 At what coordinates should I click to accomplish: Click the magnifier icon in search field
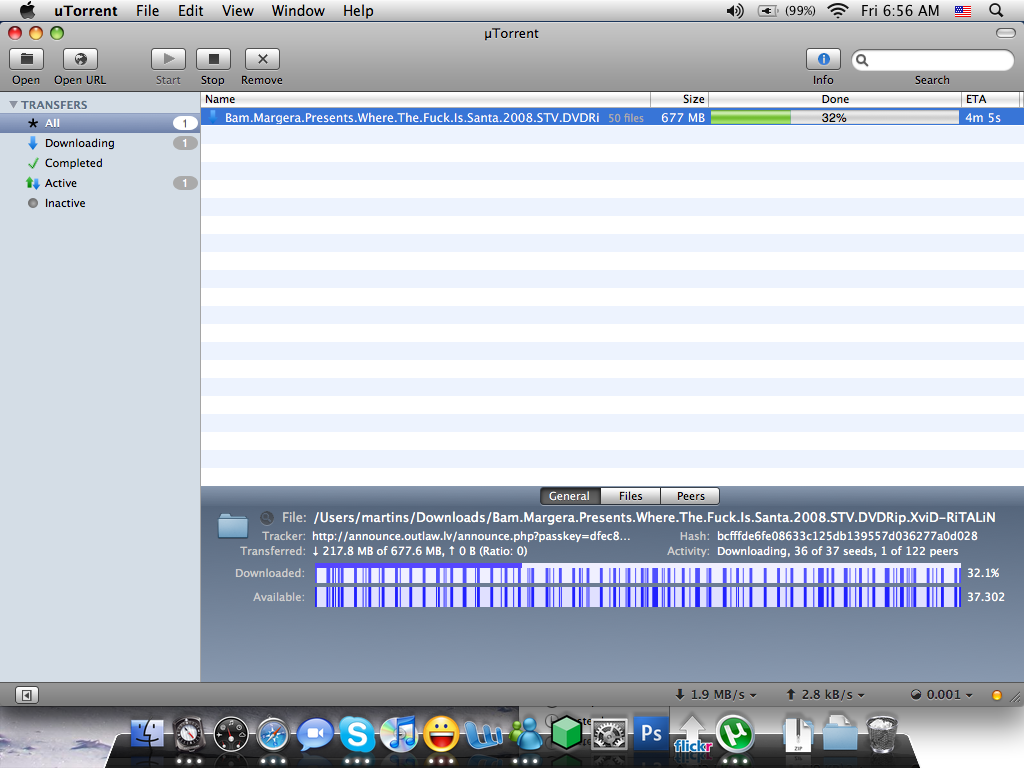pyautogui.click(x=862, y=60)
